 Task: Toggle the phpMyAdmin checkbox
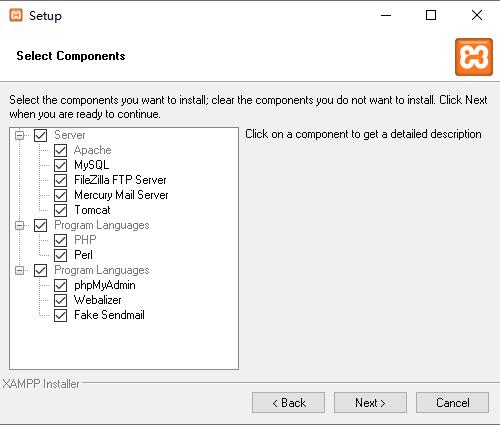[60, 285]
